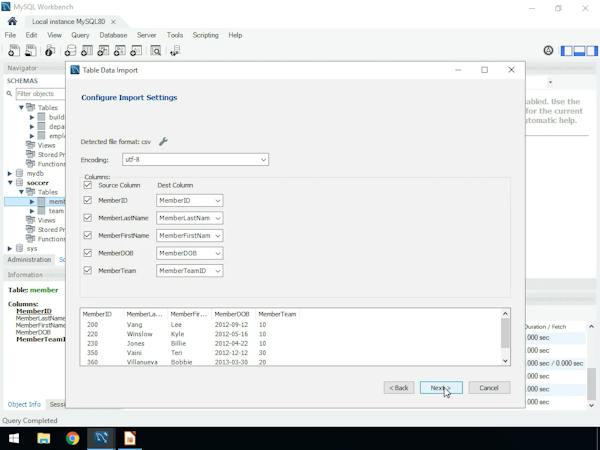Open the MemberTeamID destination dropdown

tap(189, 271)
